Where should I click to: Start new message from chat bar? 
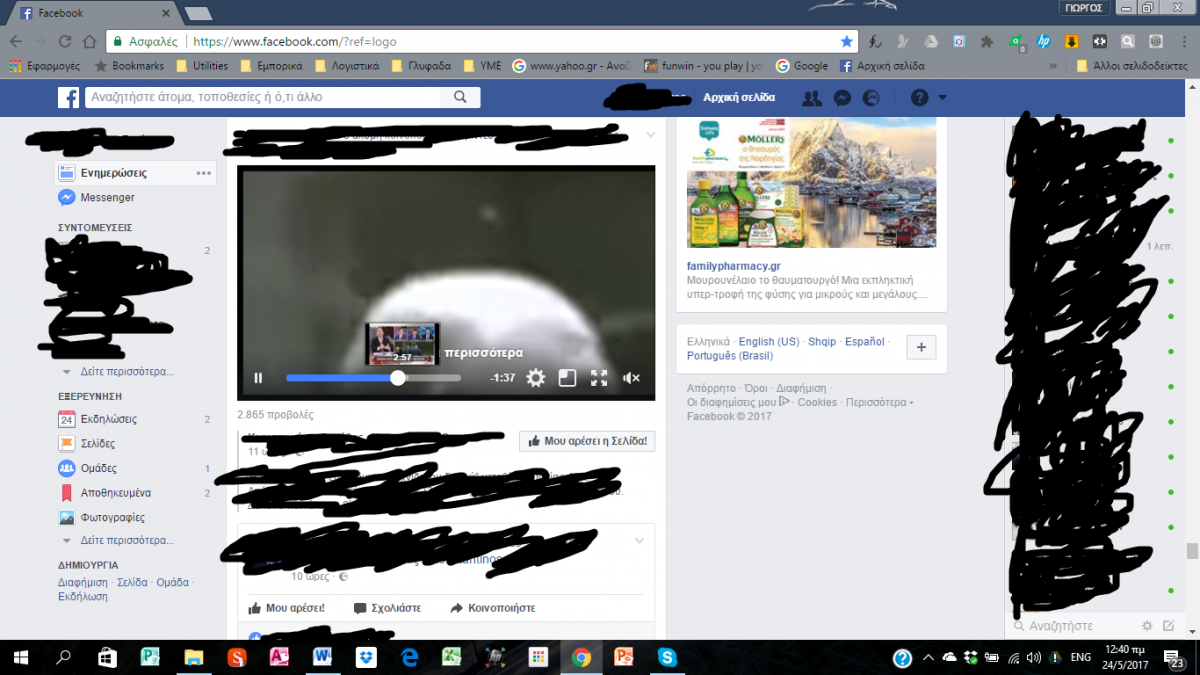[x=1168, y=626]
